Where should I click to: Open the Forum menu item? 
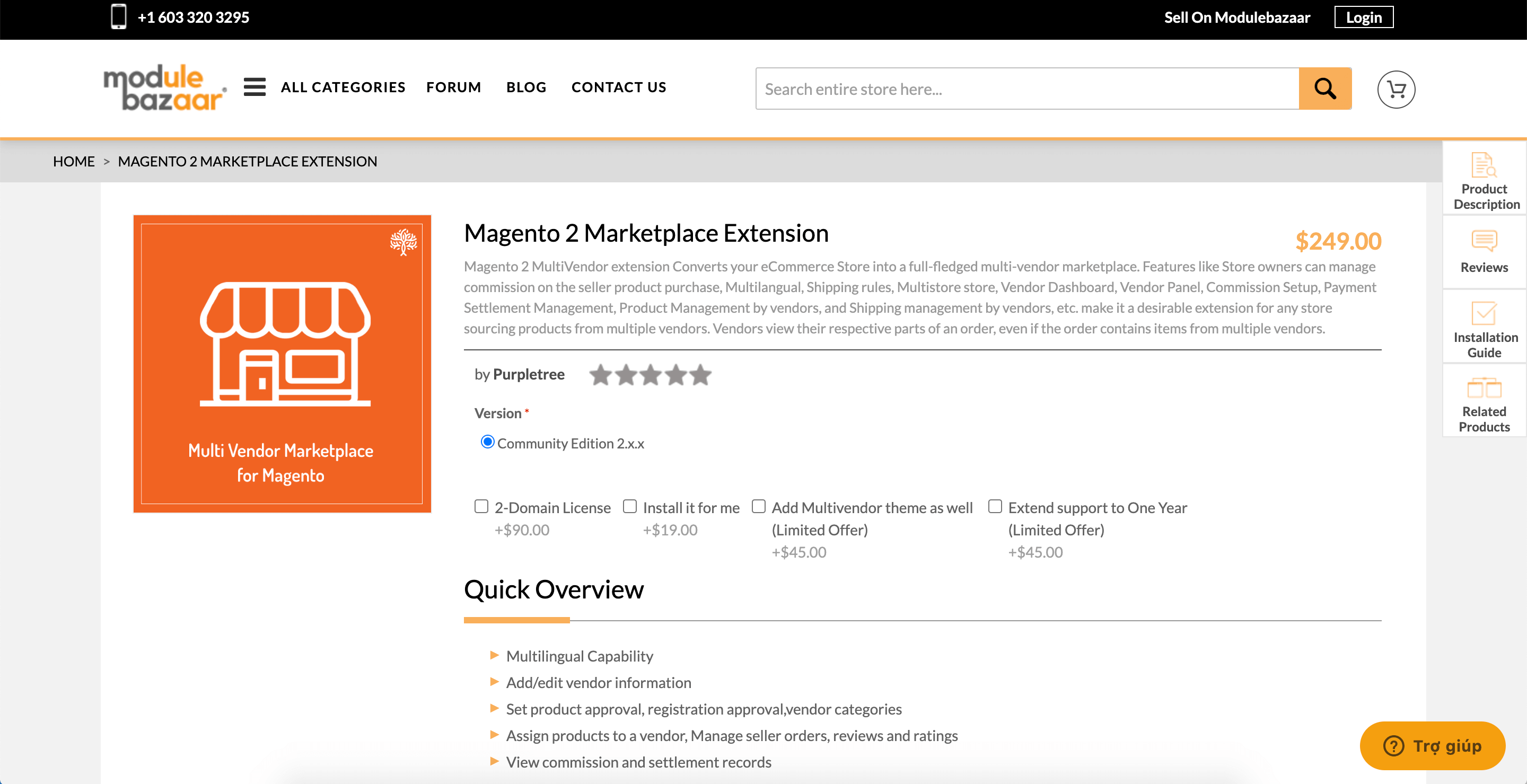(453, 87)
